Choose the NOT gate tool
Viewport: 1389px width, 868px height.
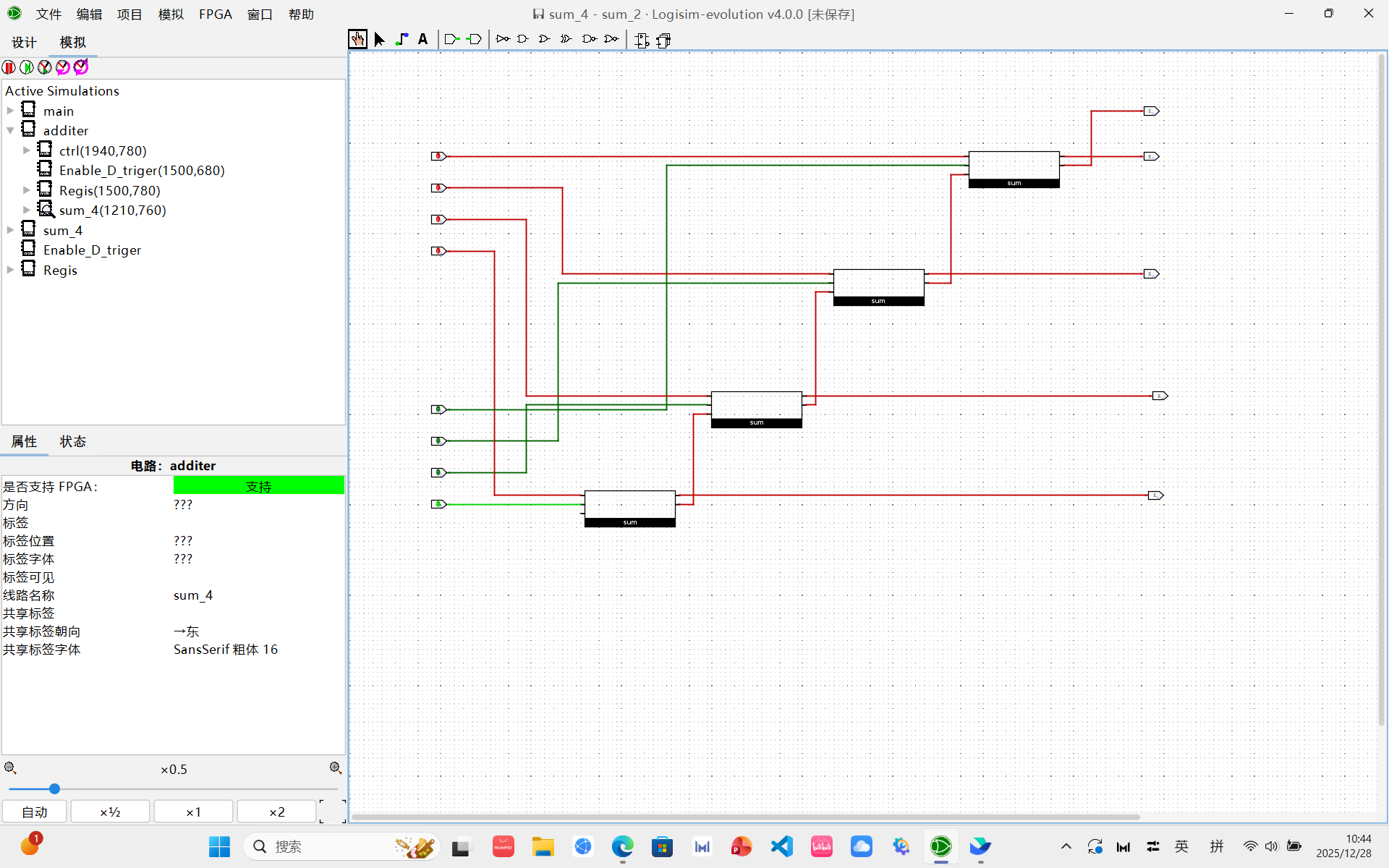(x=502, y=39)
